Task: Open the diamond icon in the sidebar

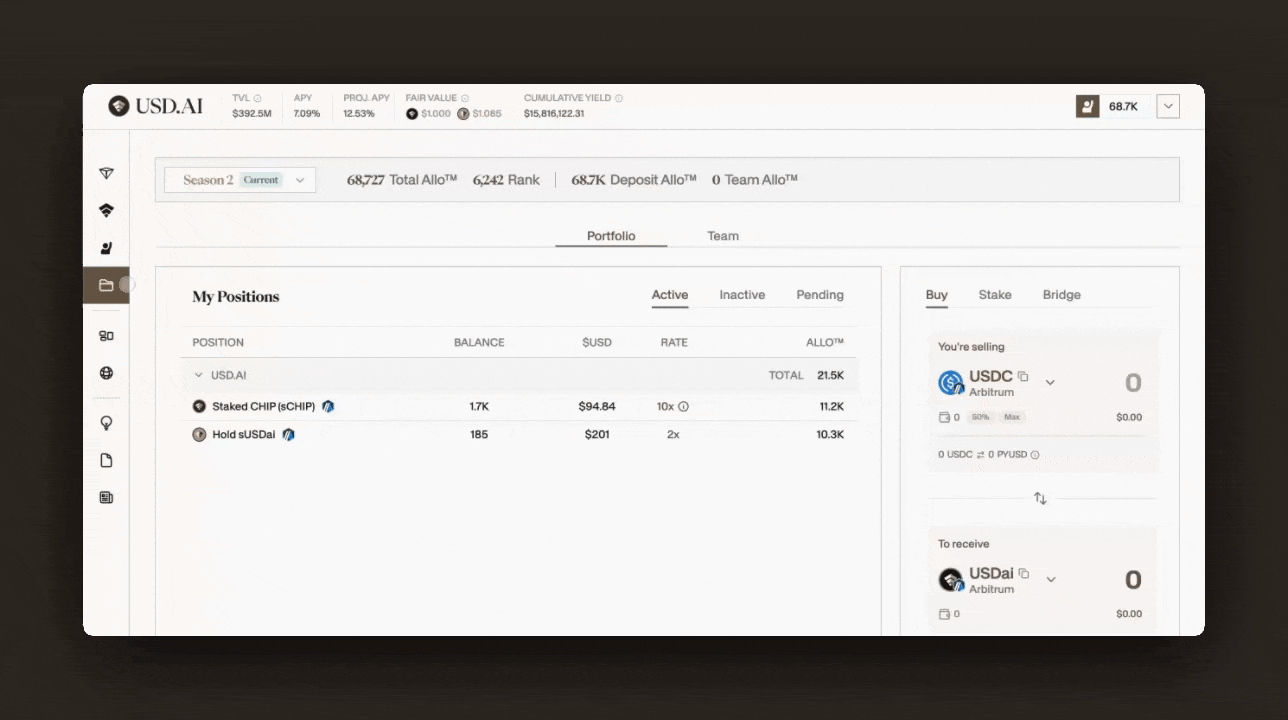Action: click(x=106, y=173)
